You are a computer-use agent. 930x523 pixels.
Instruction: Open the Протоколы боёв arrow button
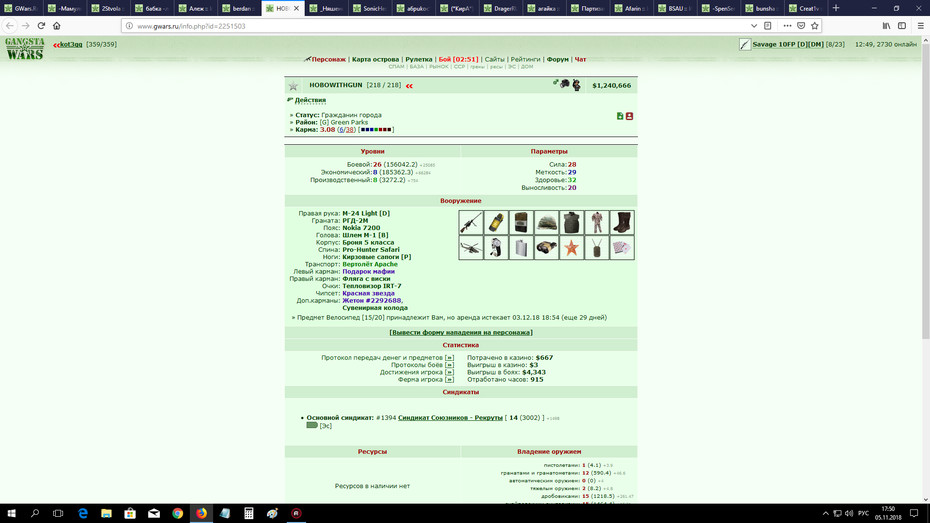[x=449, y=365]
